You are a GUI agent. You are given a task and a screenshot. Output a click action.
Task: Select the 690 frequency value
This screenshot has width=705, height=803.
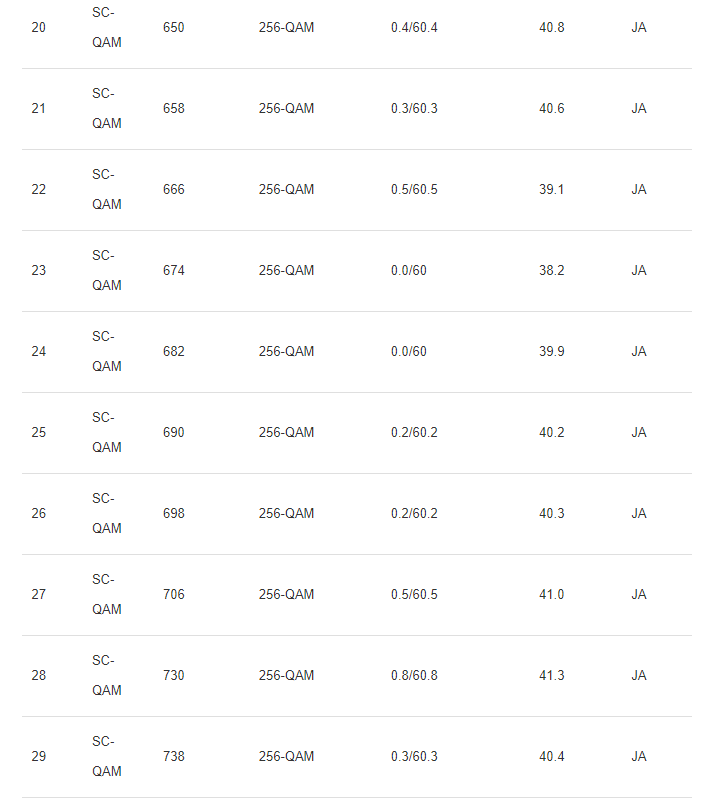coord(174,432)
